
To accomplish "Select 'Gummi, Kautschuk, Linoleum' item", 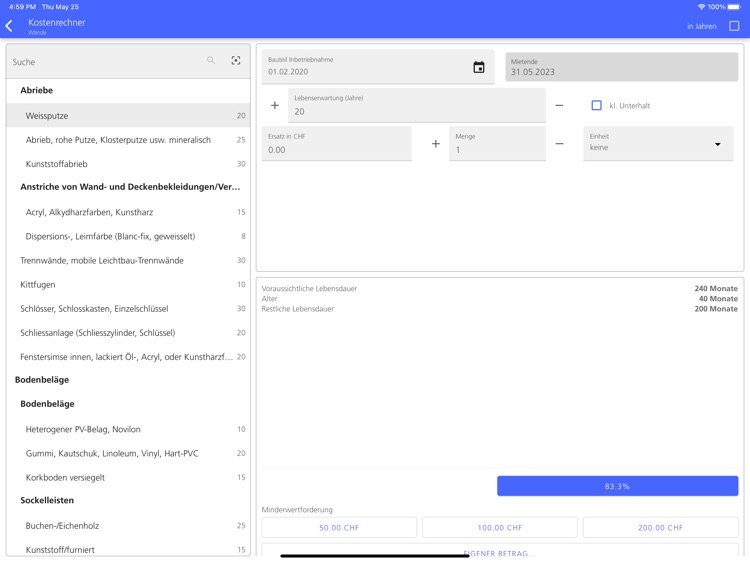I will [x=128, y=453].
